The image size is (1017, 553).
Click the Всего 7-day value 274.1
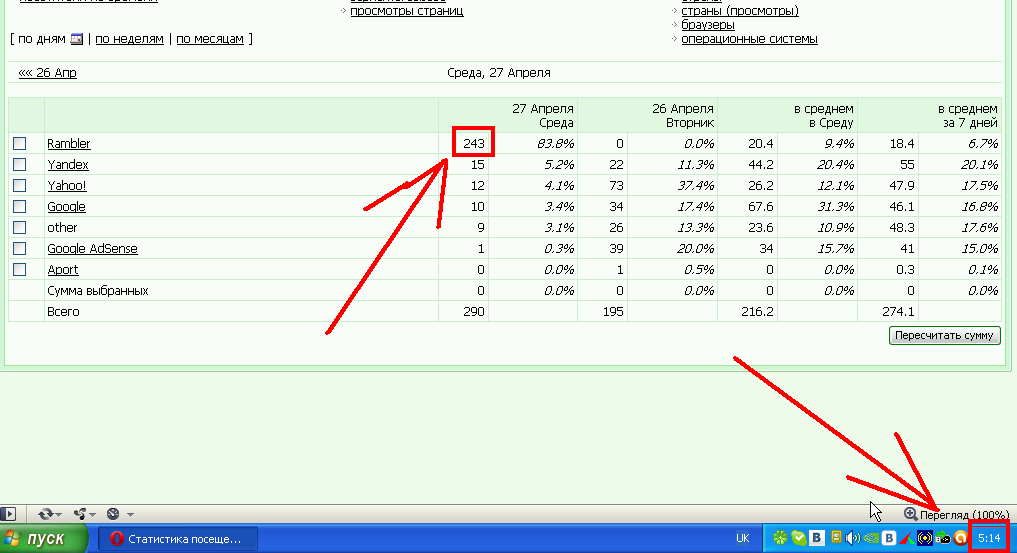tap(898, 312)
